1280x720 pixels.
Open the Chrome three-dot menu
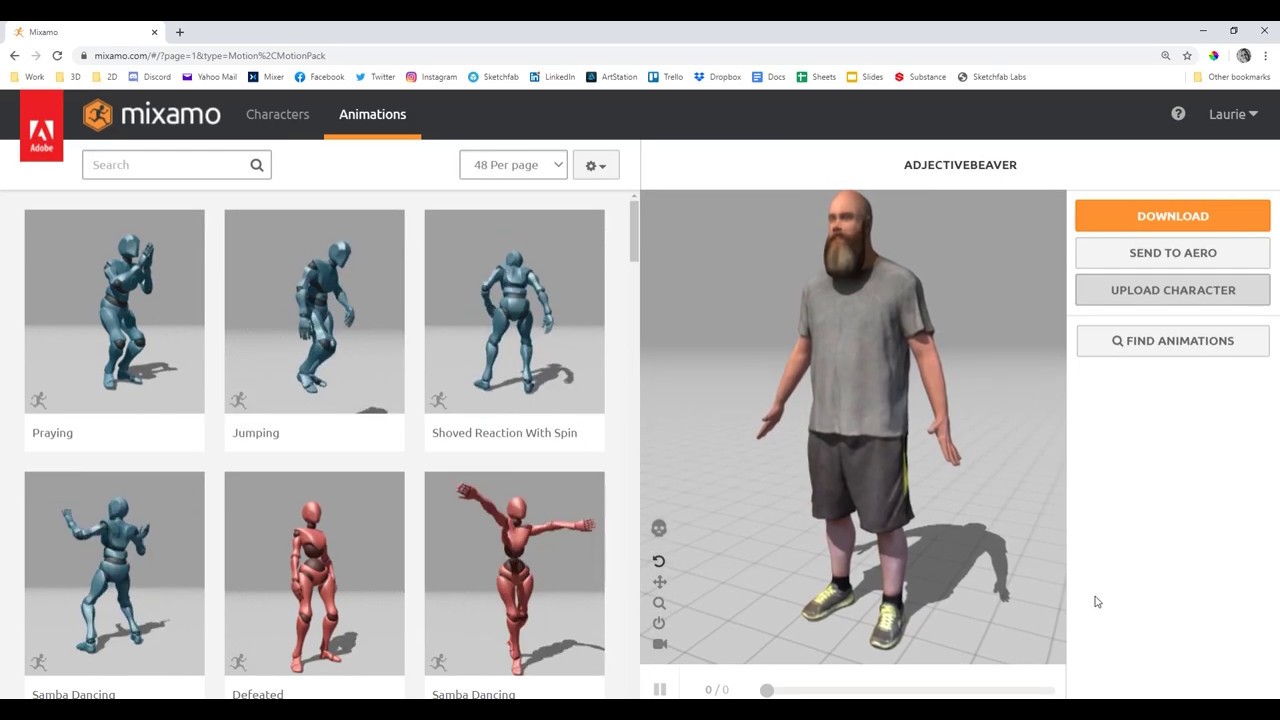(1266, 56)
